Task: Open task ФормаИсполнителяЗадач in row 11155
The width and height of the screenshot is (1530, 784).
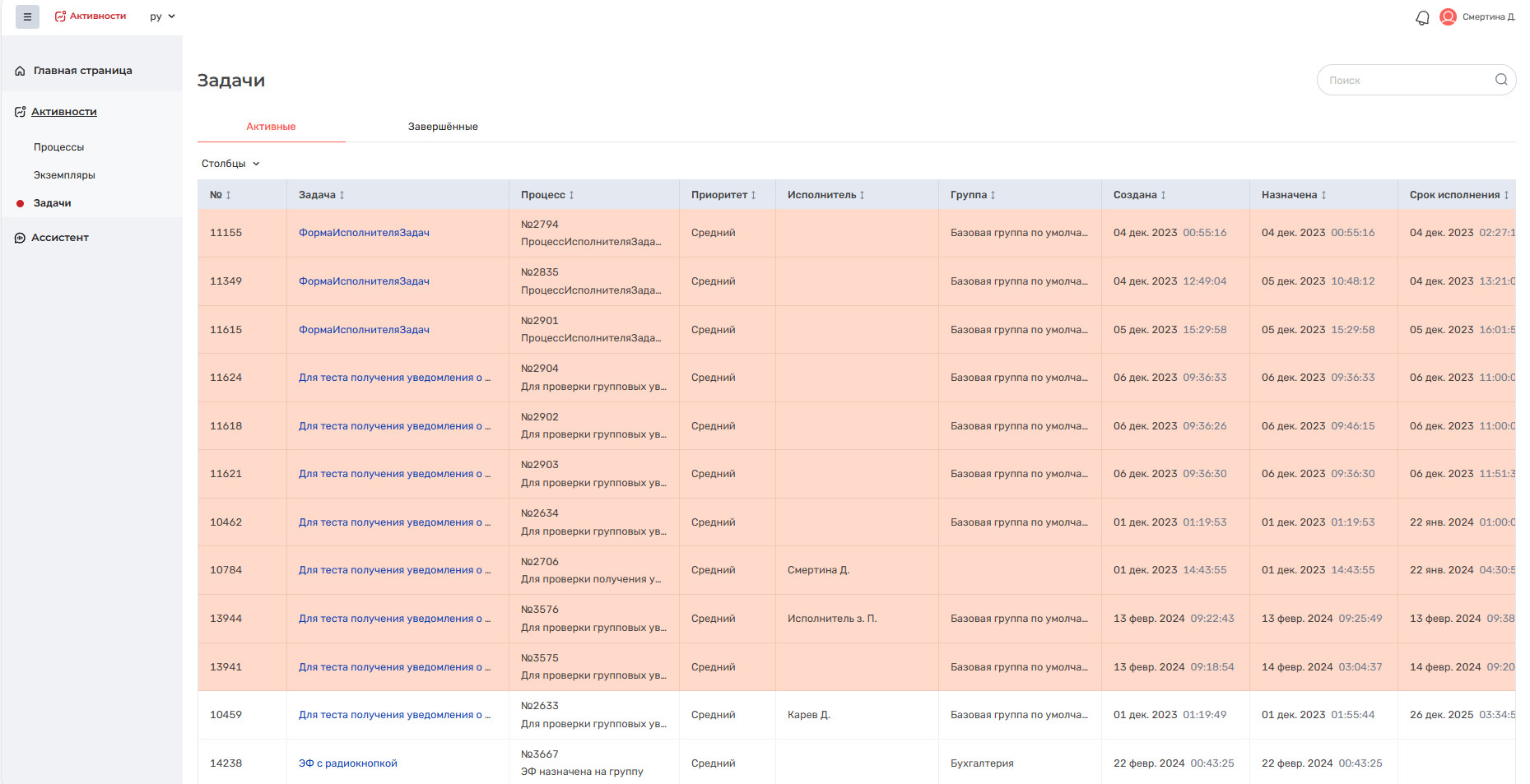Action: coord(364,233)
